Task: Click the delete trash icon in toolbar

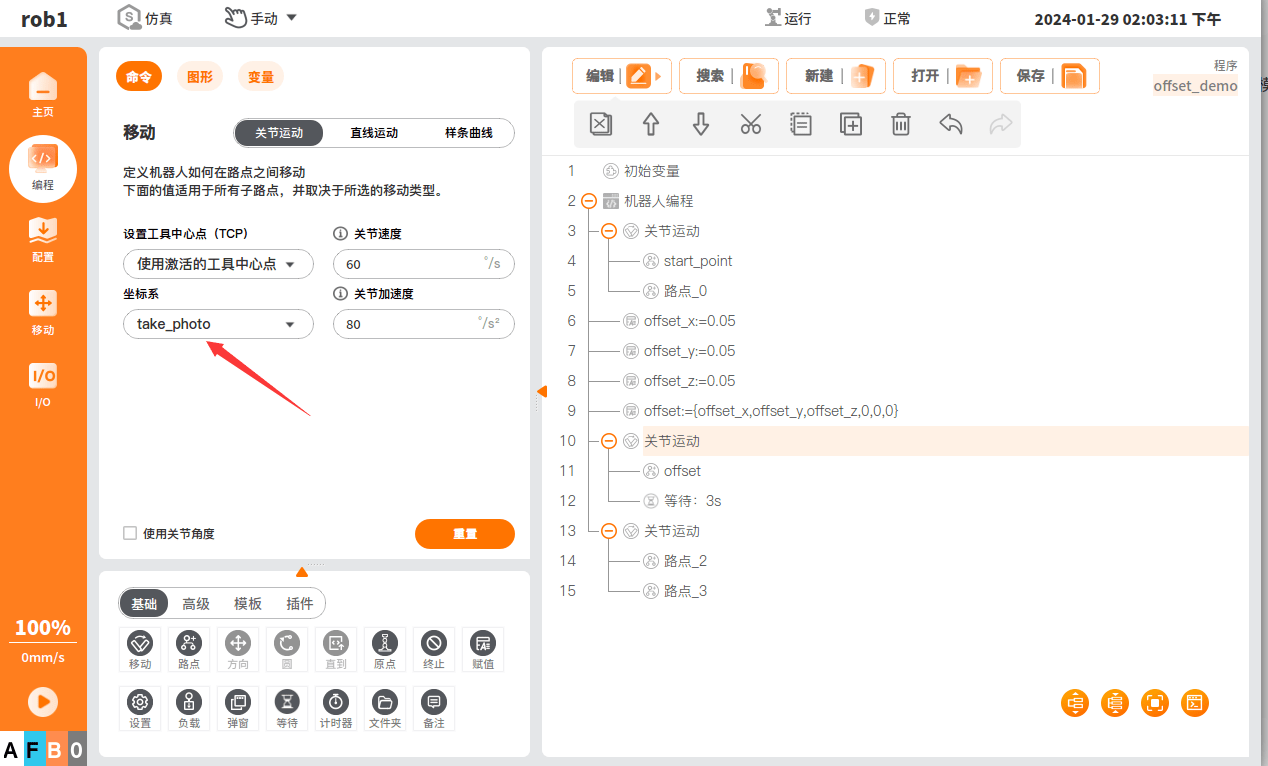Action: [901, 124]
